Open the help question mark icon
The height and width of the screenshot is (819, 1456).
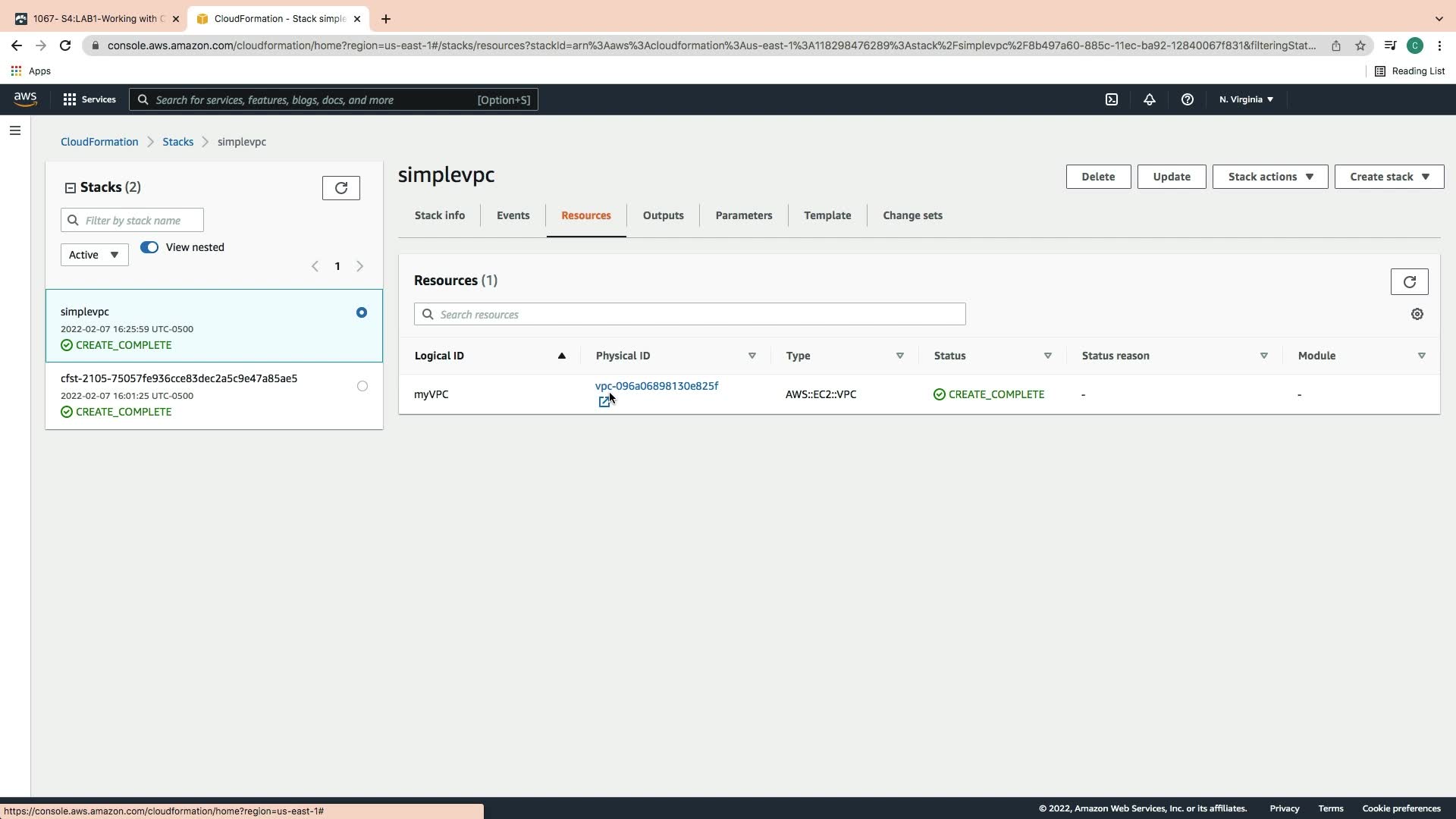[1188, 99]
